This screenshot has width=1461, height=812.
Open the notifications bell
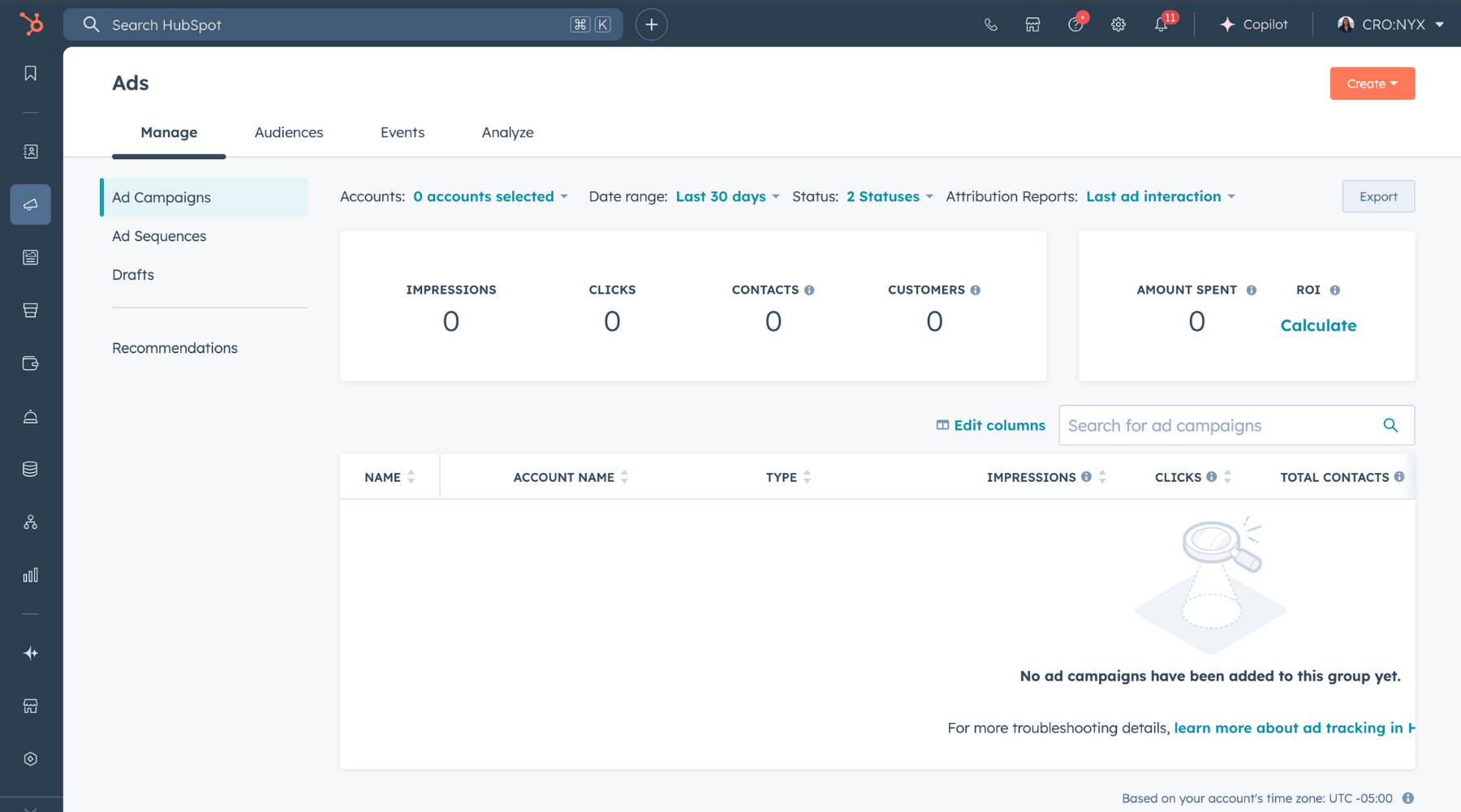1161,24
